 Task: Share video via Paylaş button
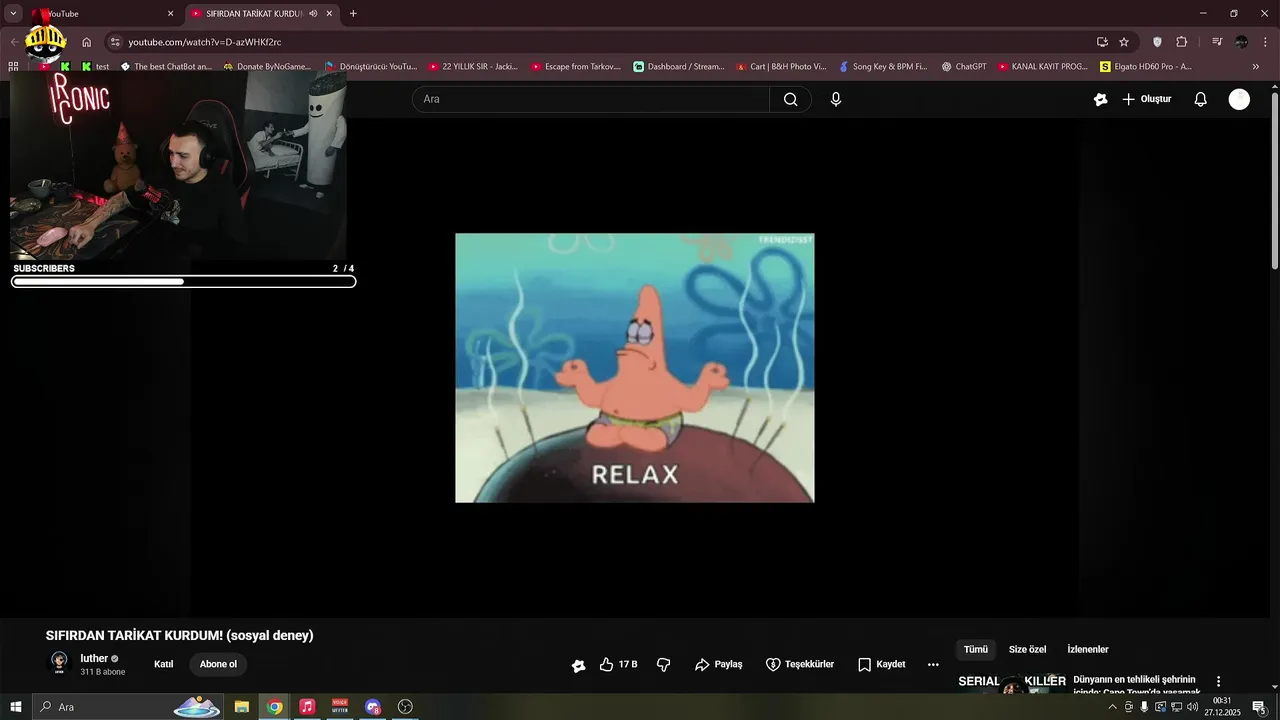pyautogui.click(x=718, y=664)
